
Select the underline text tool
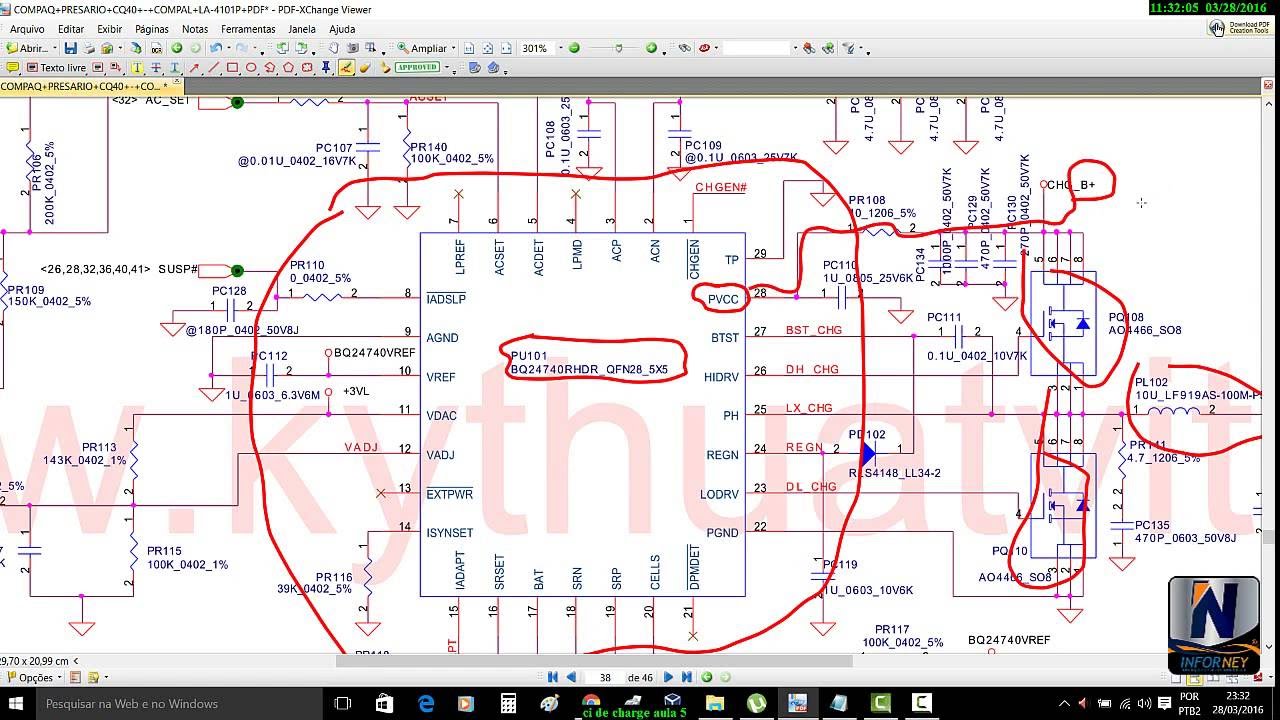(x=175, y=67)
